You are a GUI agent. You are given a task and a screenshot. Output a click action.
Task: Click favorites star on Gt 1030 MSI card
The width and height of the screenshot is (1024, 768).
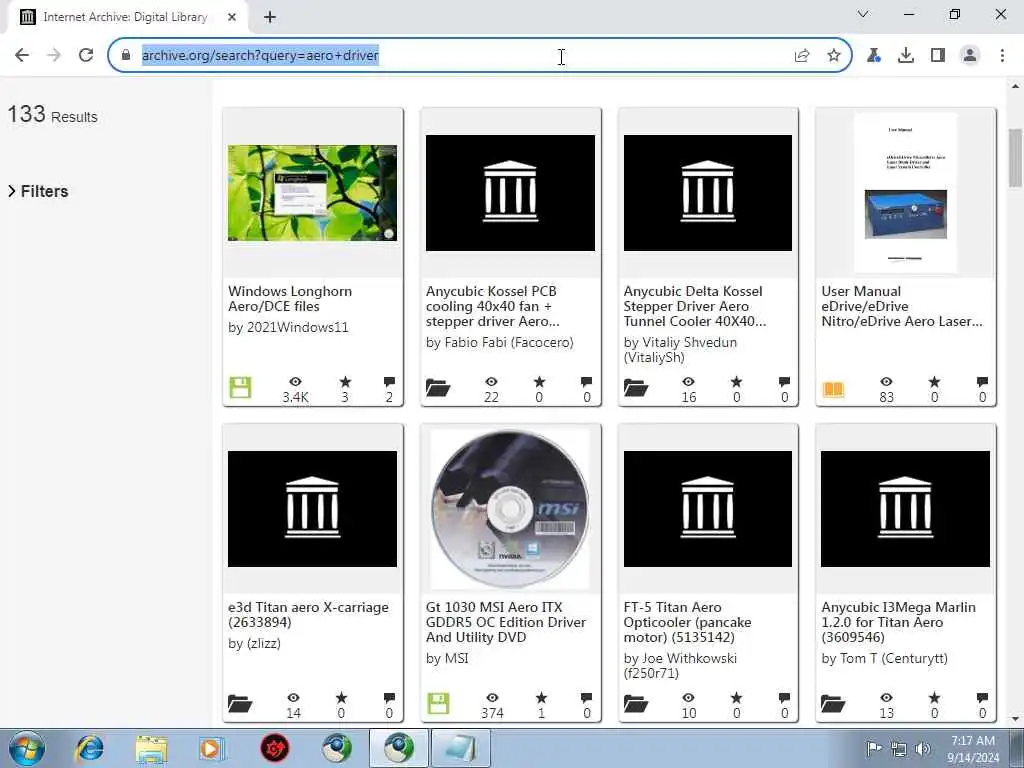tap(541, 698)
